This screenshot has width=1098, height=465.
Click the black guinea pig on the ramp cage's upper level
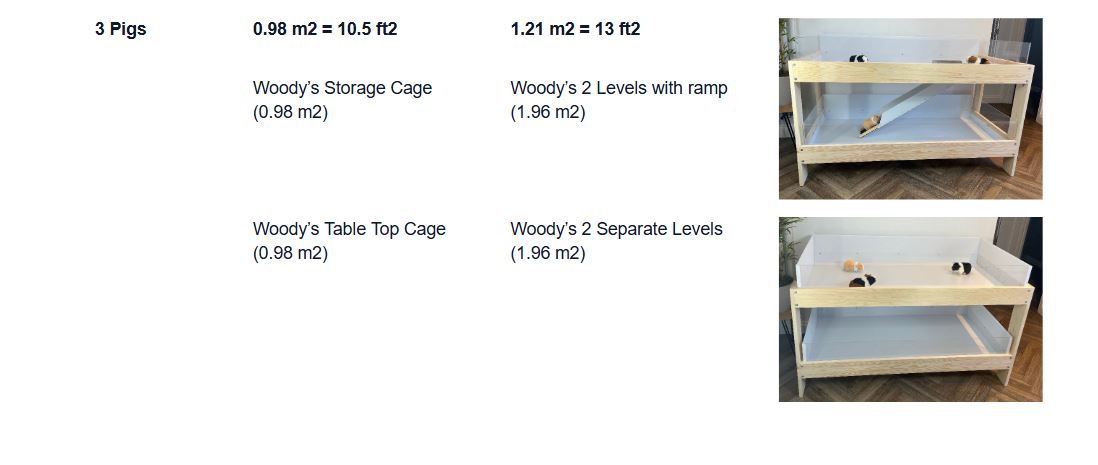click(x=859, y=59)
